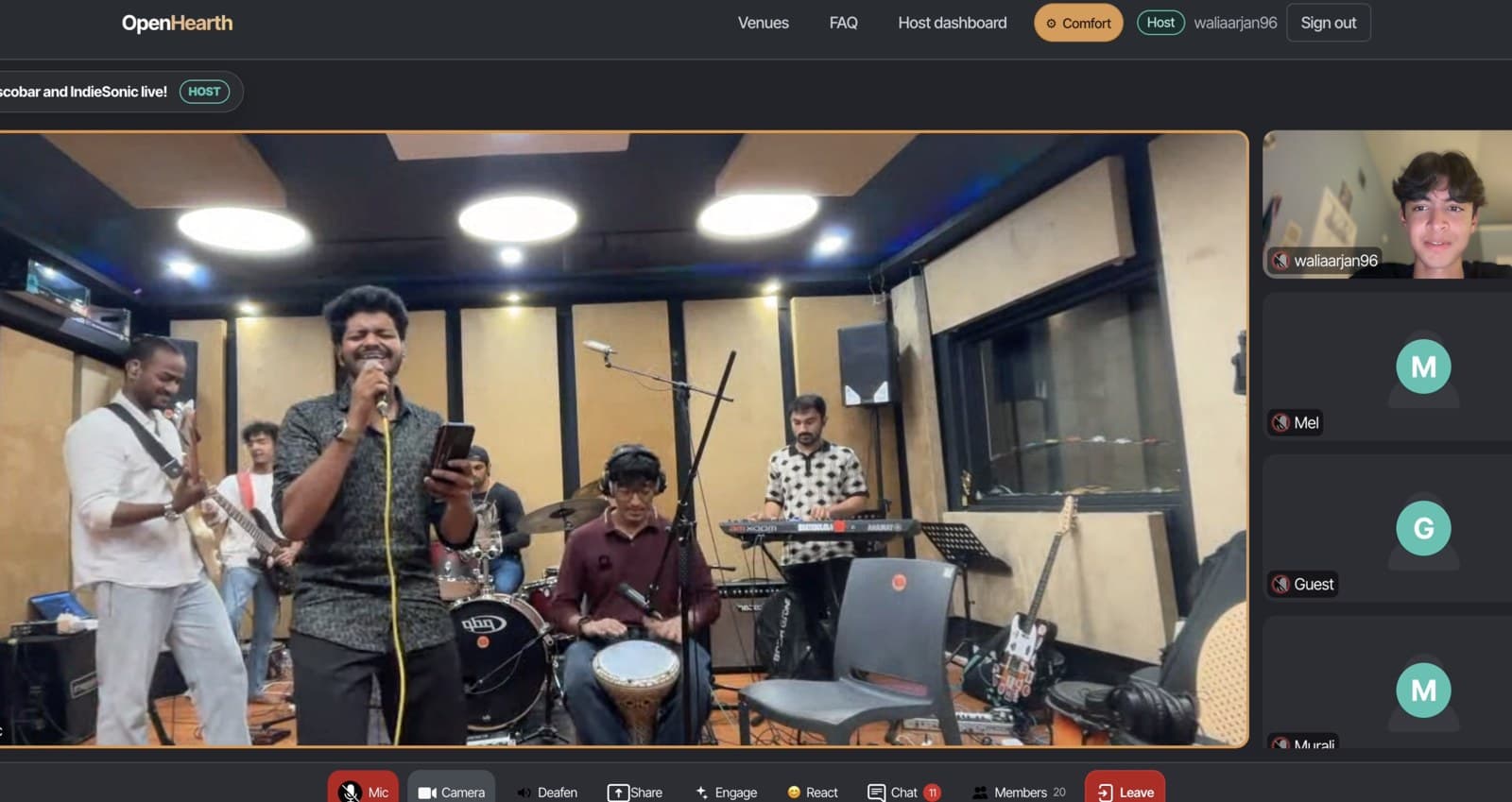Open the Venues page
The image size is (1512, 802).
[763, 23]
